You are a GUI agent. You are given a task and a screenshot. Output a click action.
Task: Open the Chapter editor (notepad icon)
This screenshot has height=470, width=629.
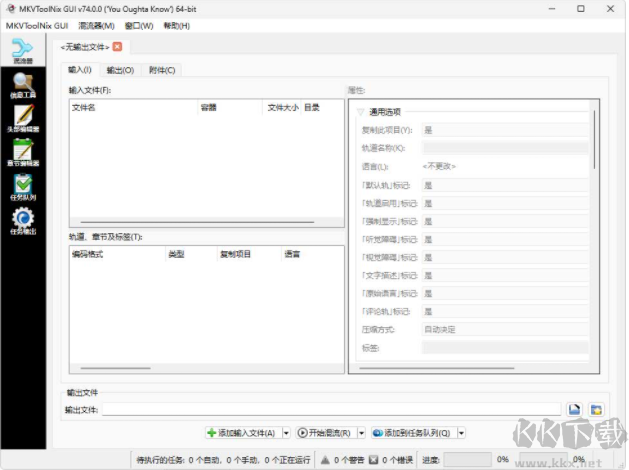[x=23, y=153]
